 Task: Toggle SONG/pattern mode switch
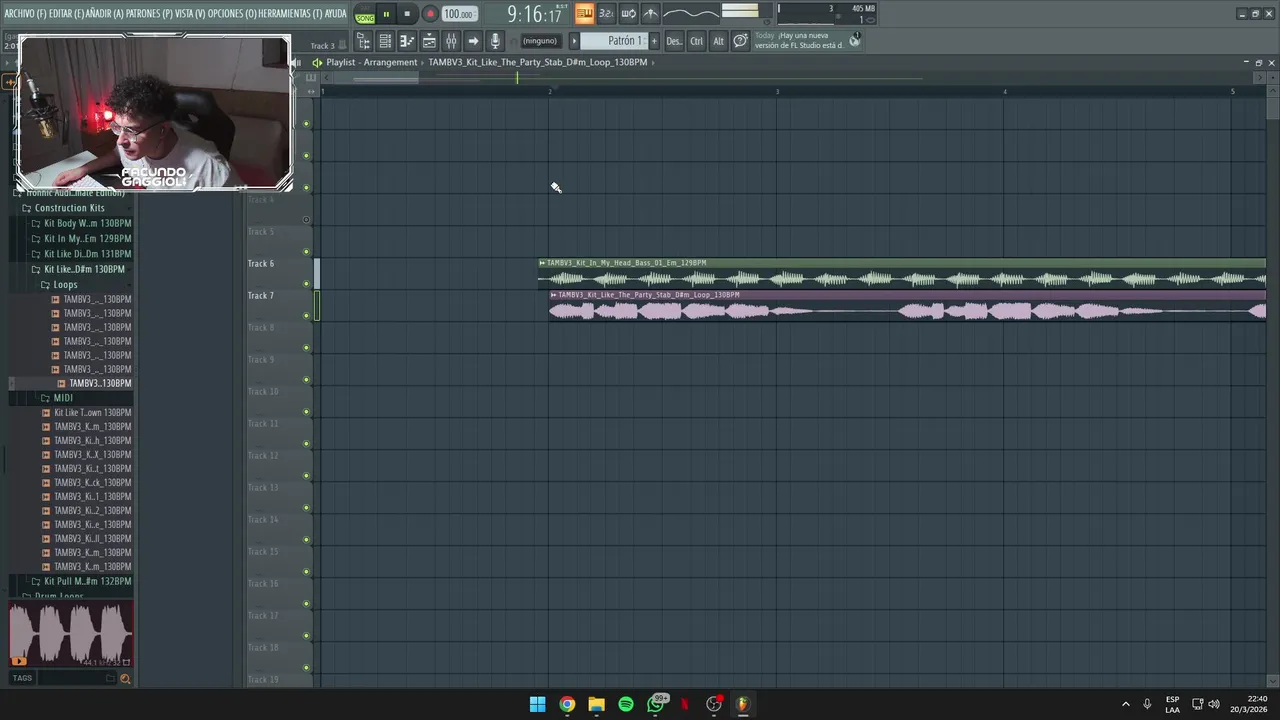tap(365, 14)
